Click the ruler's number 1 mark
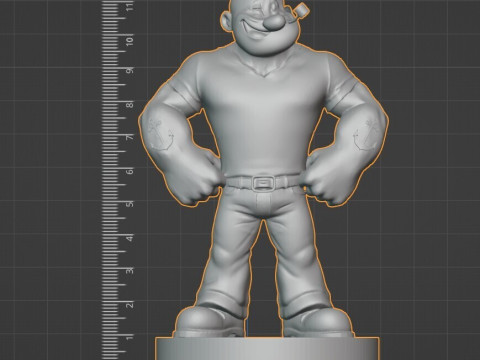Image resolution: width=480 pixels, height=360 pixels. tap(130, 337)
